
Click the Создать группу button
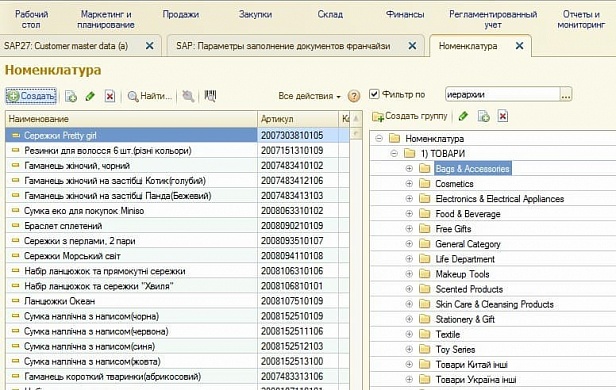pos(410,116)
